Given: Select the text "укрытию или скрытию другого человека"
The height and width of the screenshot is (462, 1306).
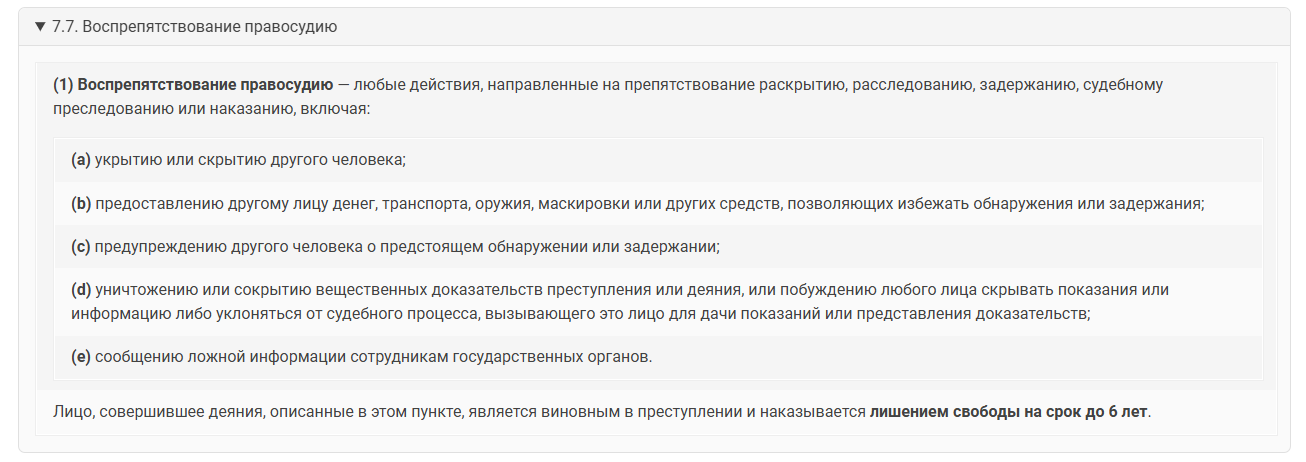Looking at the screenshot, I should tap(249, 159).
